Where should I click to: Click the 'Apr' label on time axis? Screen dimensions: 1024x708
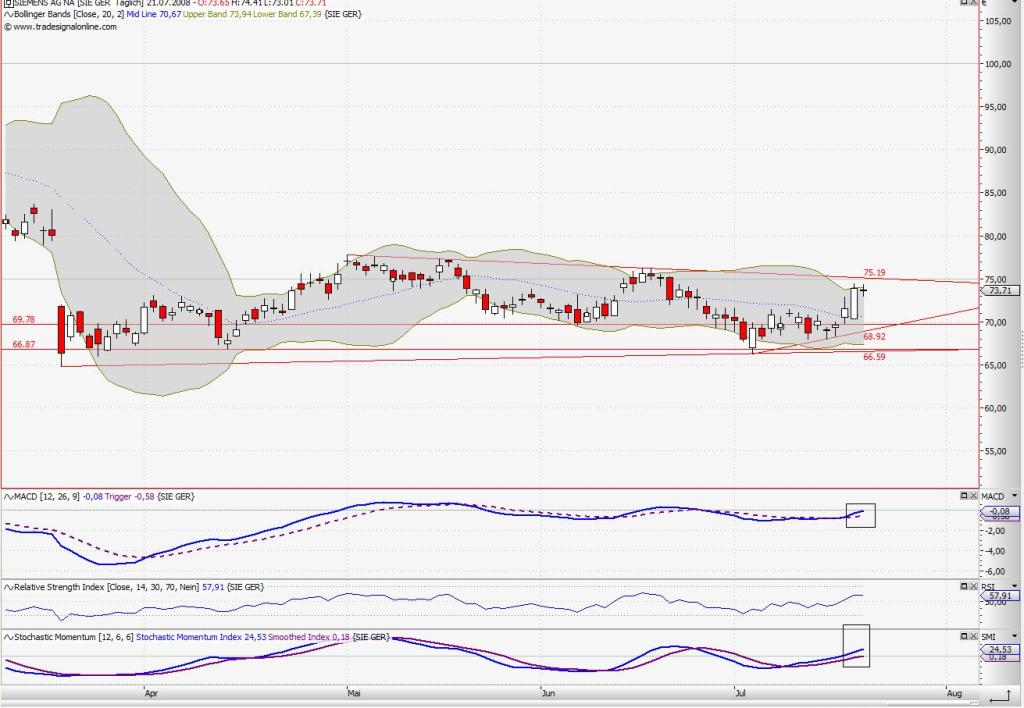point(151,694)
